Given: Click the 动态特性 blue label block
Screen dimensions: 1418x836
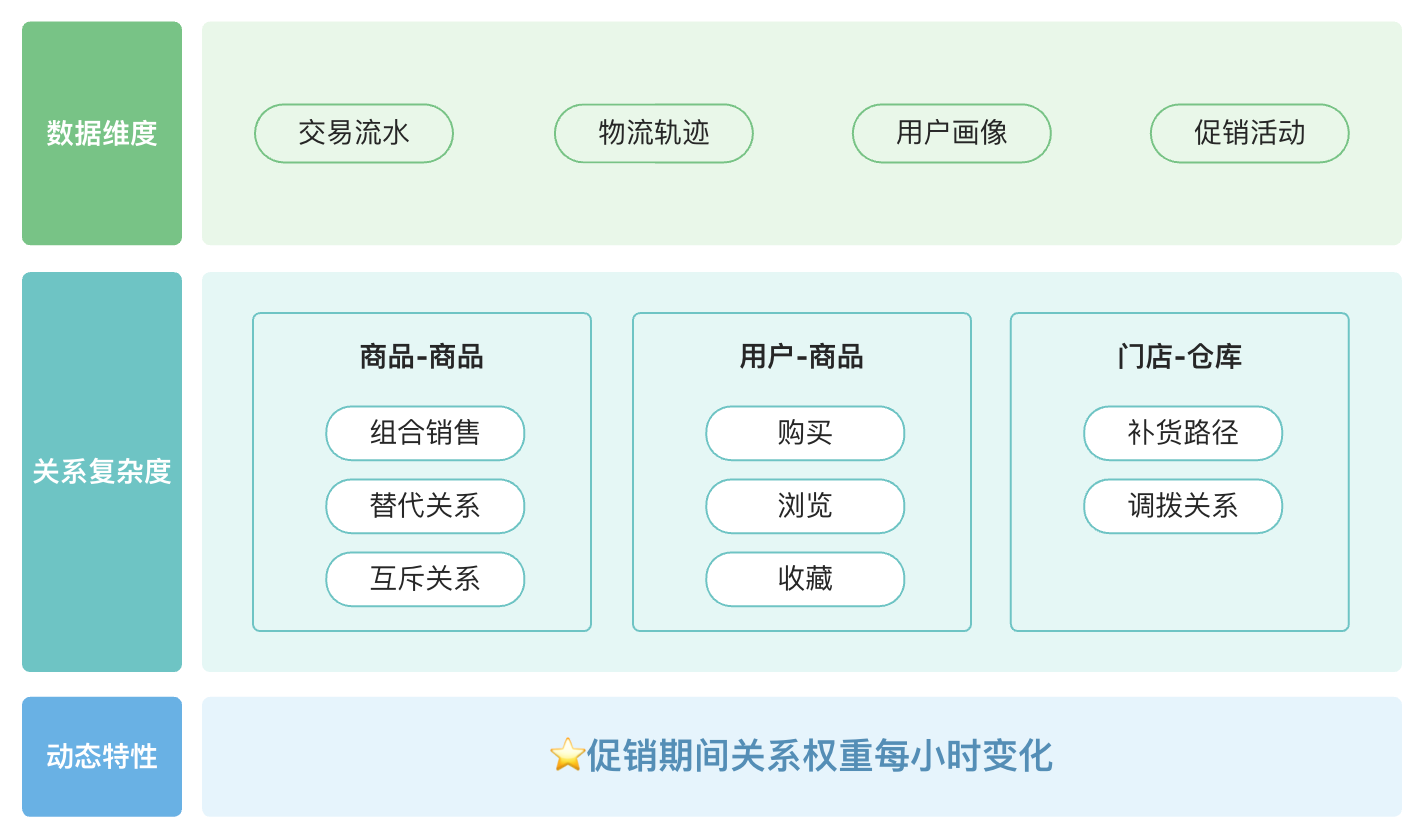Looking at the screenshot, I should [102, 756].
